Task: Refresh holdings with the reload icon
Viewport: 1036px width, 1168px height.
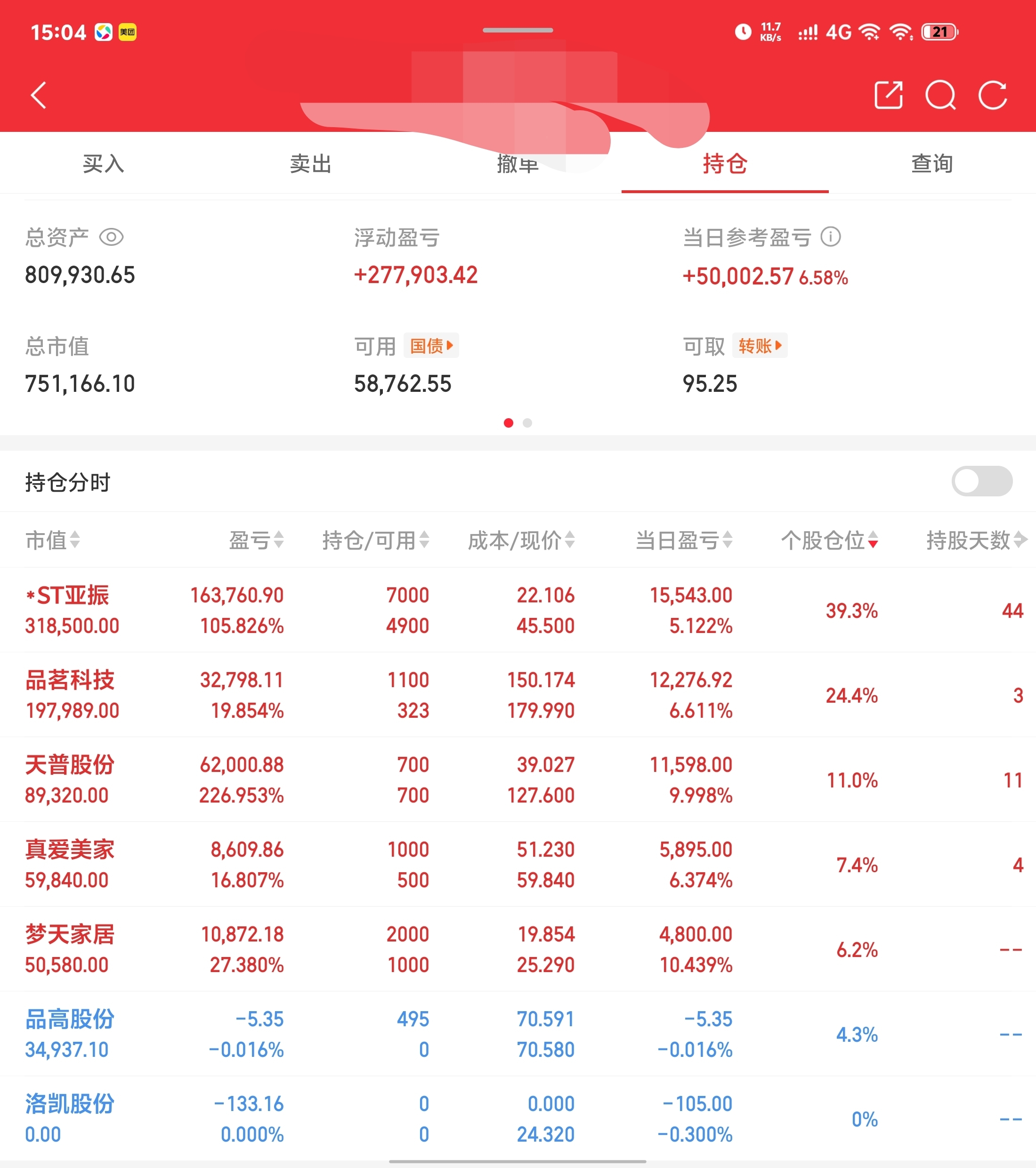Action: point(993,95)
